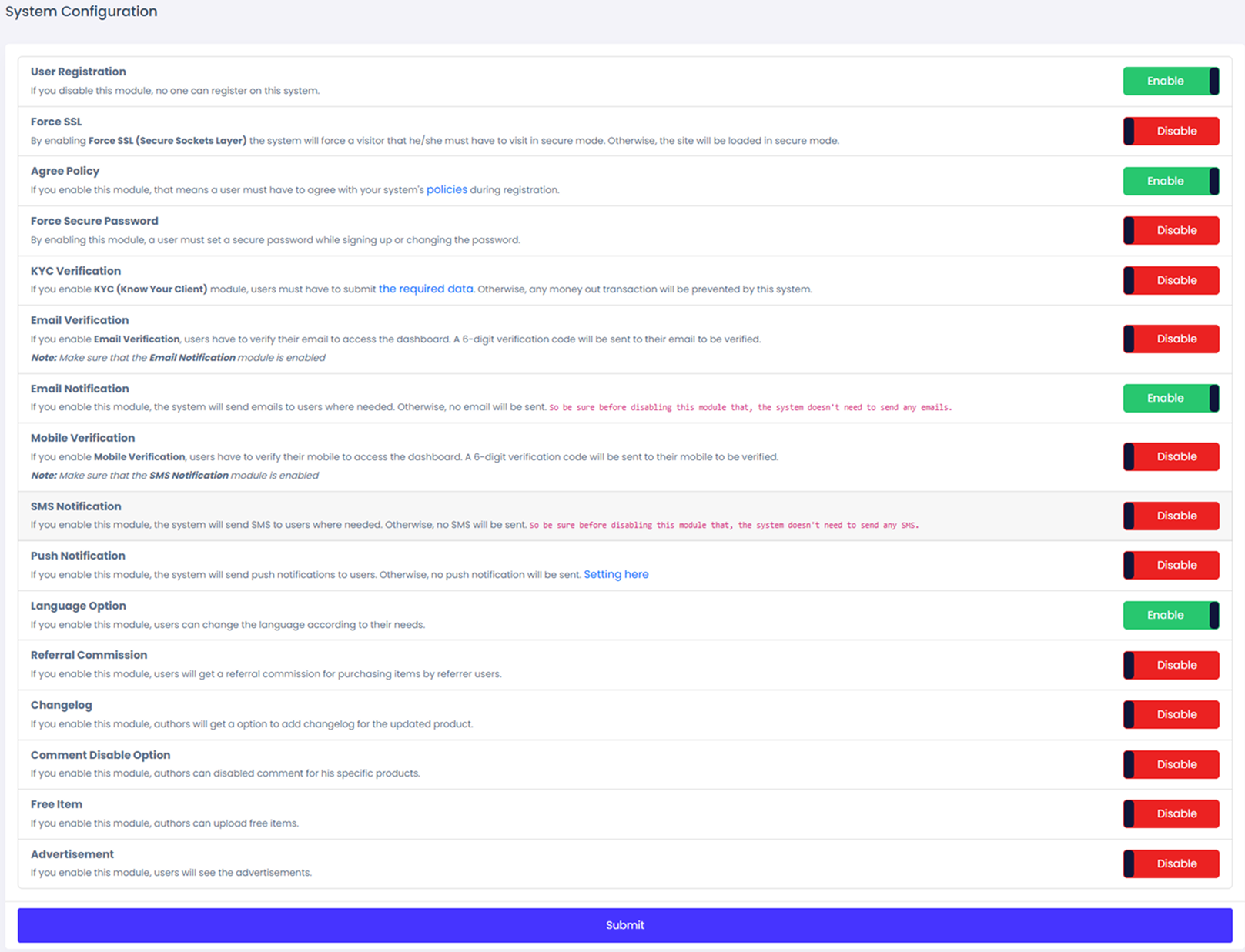Click the Mobile Verification title

point(82,438)
